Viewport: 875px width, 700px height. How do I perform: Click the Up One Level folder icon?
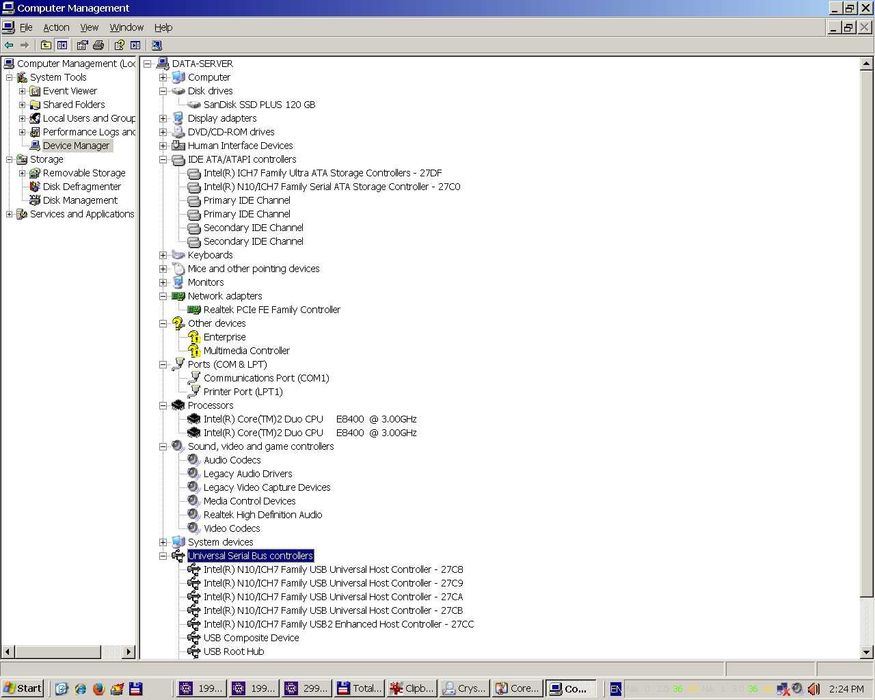point(46,45)
